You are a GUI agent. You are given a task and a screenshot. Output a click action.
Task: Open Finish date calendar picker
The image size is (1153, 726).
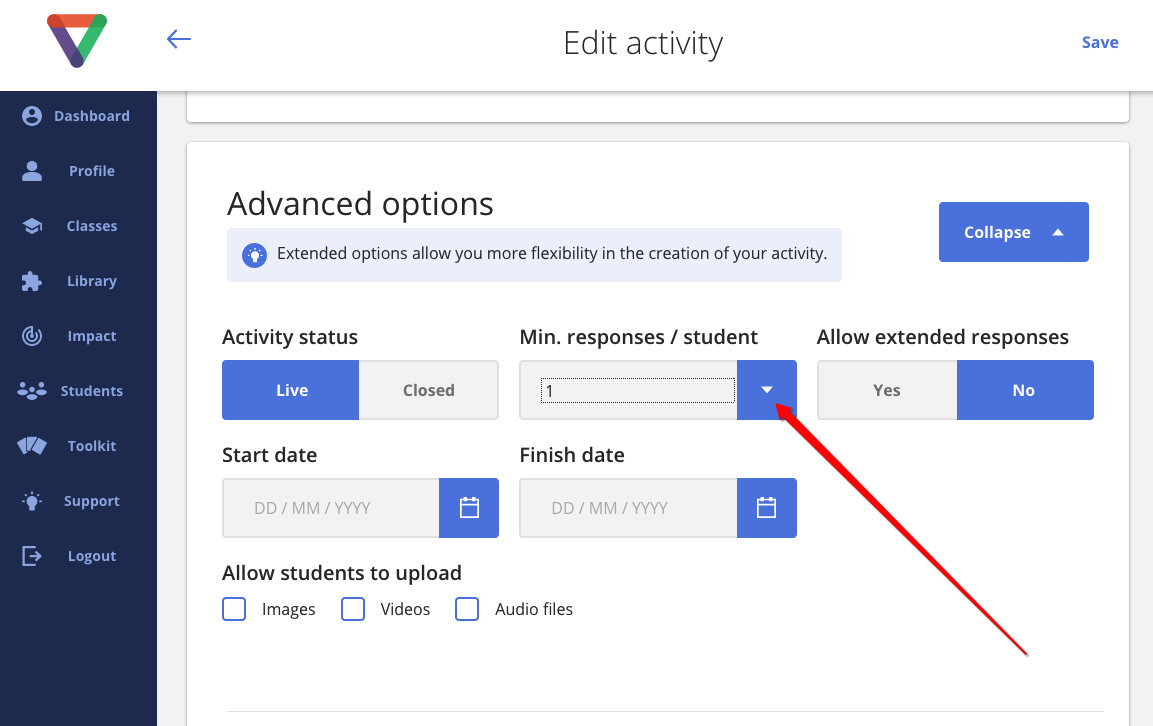tap(767, 508)
